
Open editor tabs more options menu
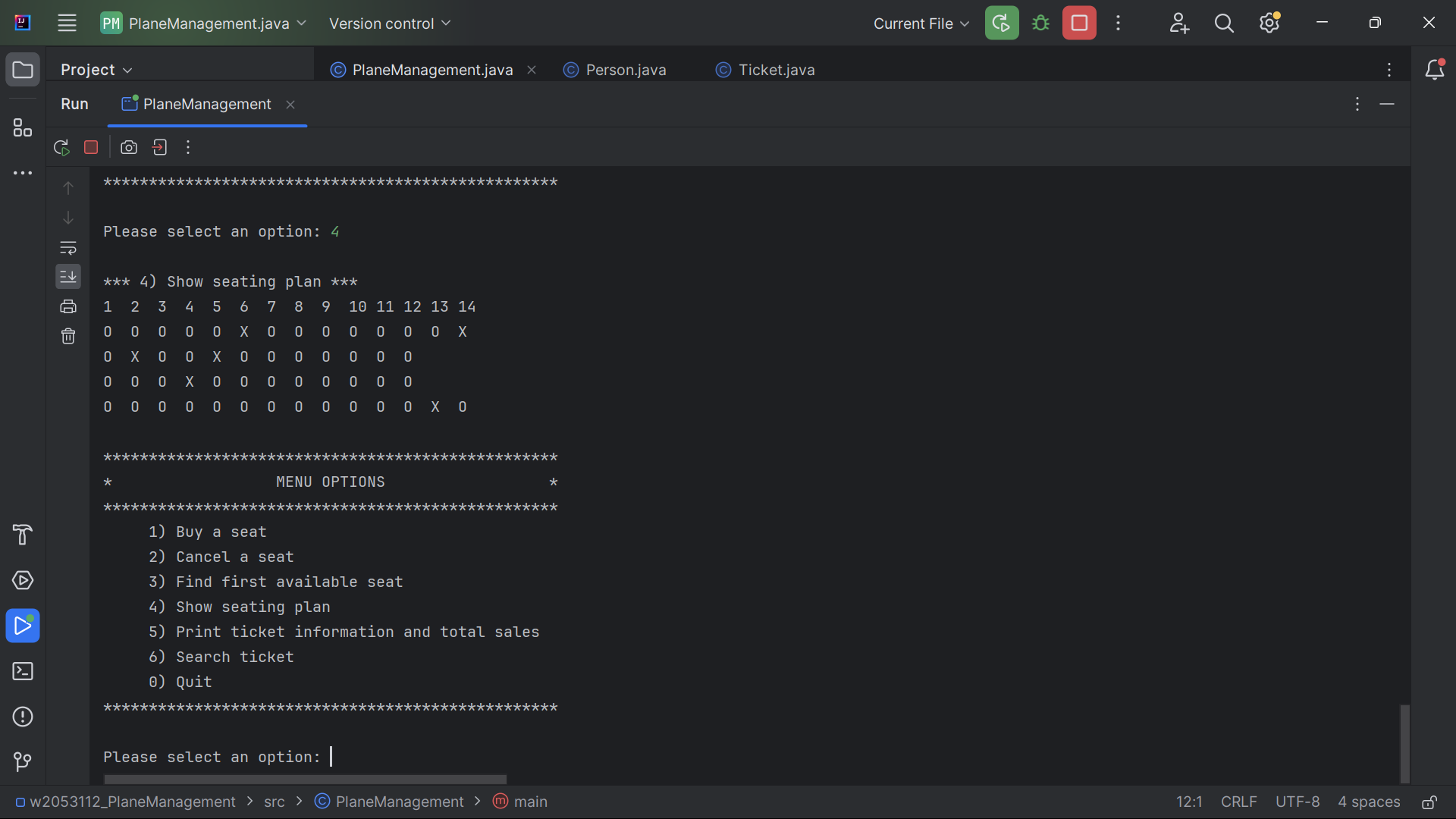click(1389, 70)
